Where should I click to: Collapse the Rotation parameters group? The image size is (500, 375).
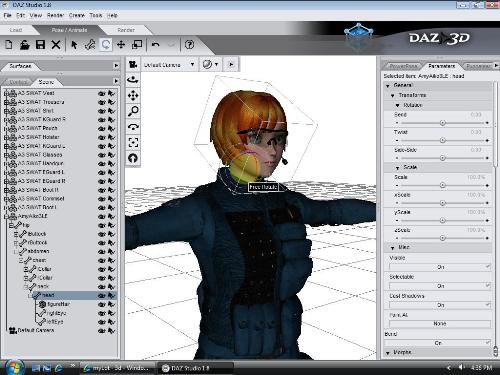click(397, 105)
